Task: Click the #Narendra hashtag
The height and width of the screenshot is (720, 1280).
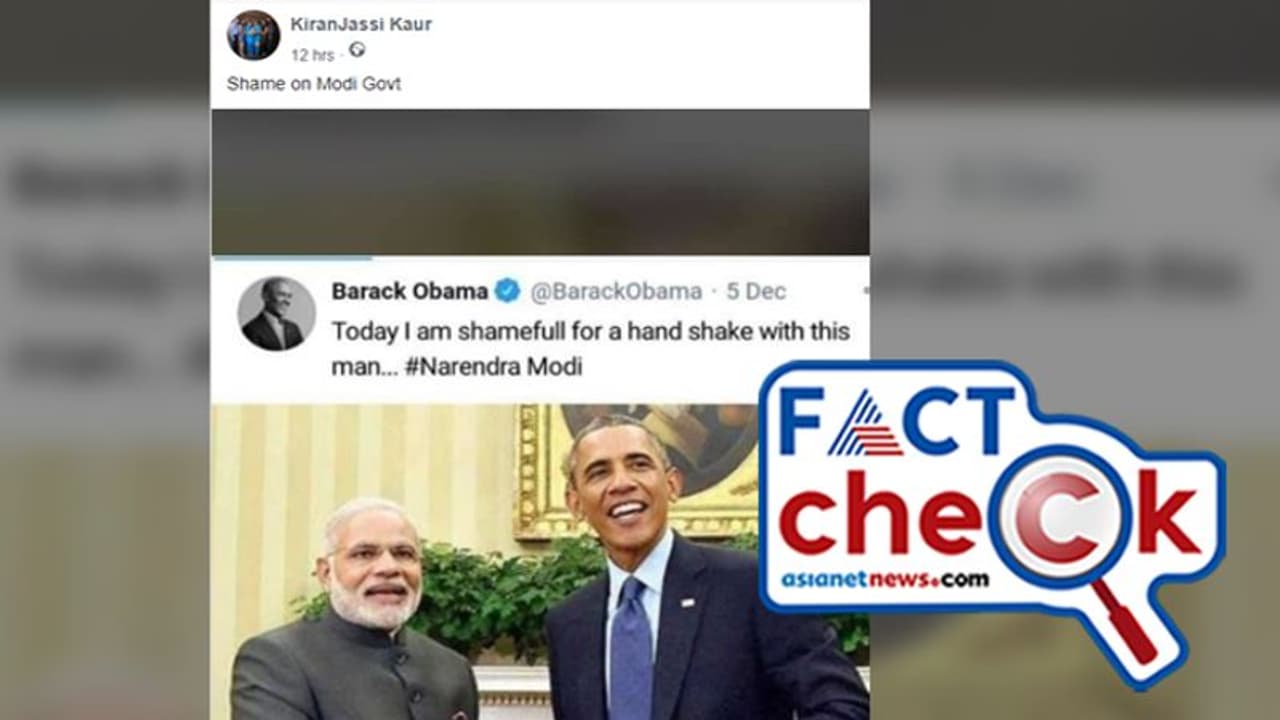Action: (459, 367)
